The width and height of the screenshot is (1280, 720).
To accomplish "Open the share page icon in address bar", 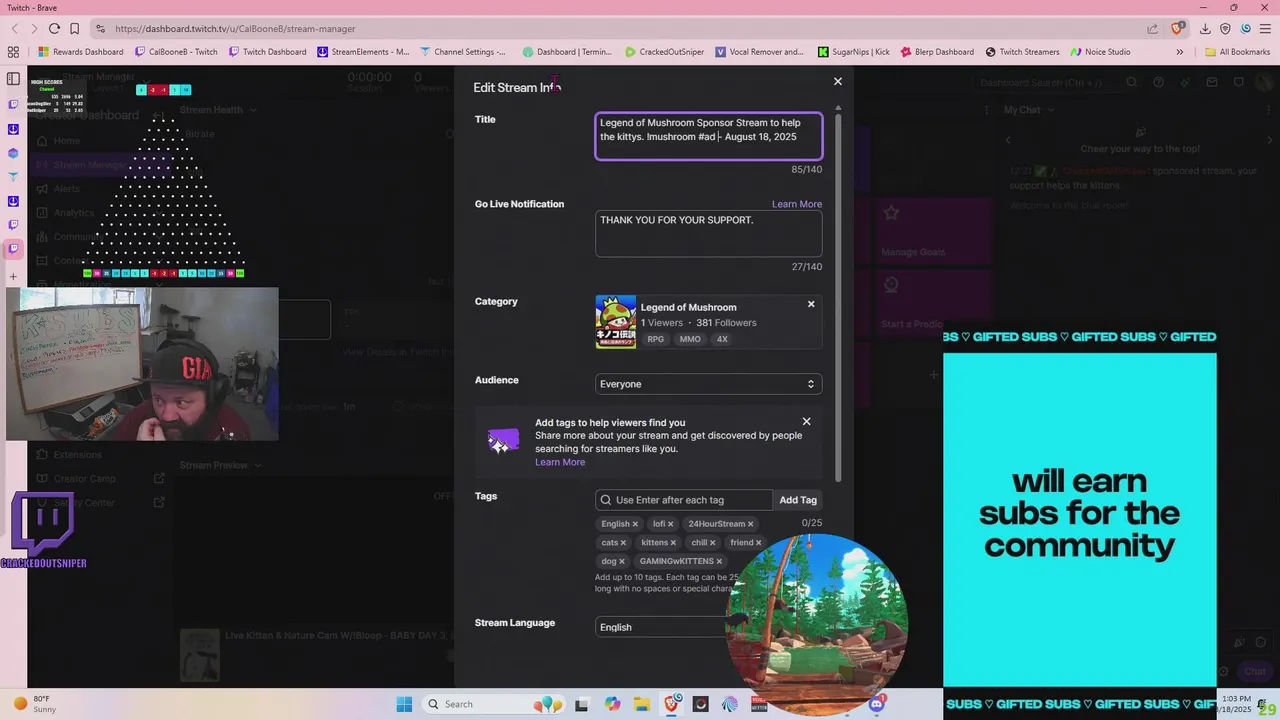I will [x=1152, y=28].
